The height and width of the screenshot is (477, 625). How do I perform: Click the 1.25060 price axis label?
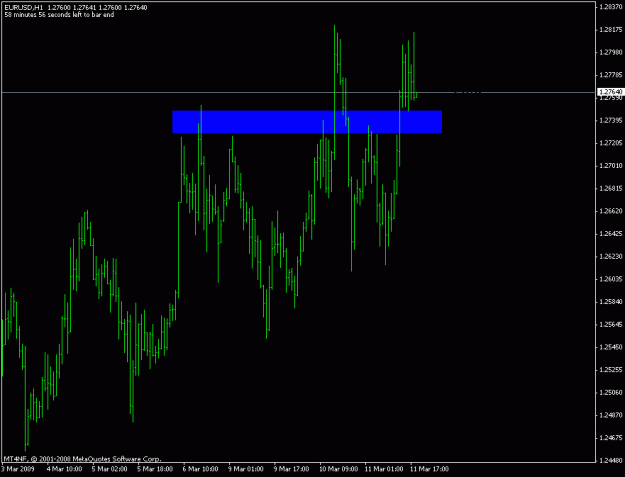[611, 393]
